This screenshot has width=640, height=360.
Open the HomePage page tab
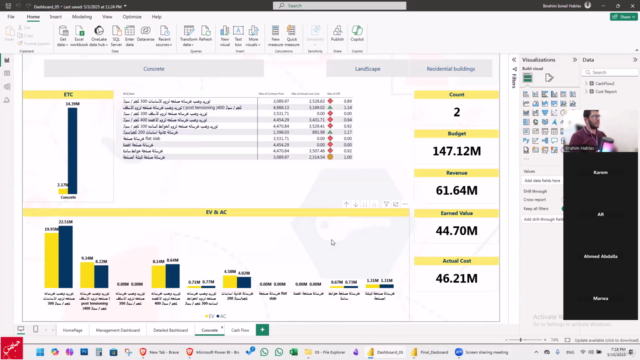(73, 330)
